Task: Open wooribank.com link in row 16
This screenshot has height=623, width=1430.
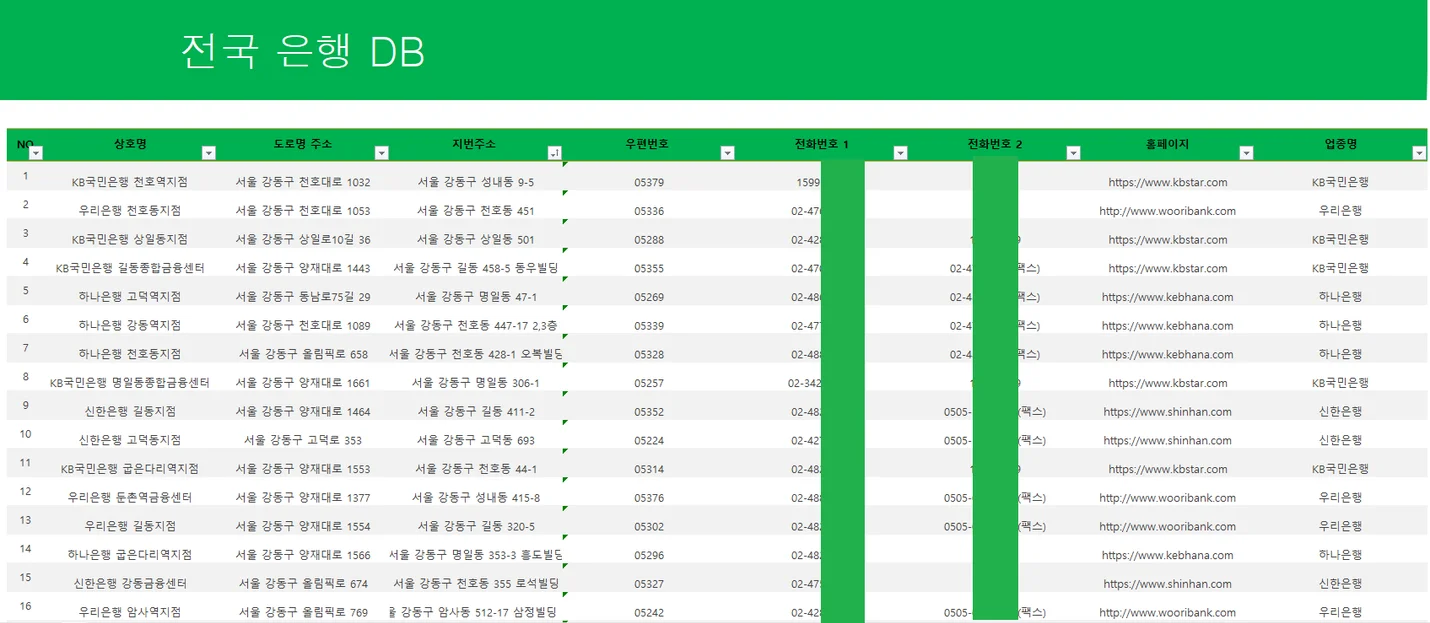Action: (x=1167, y=612)
